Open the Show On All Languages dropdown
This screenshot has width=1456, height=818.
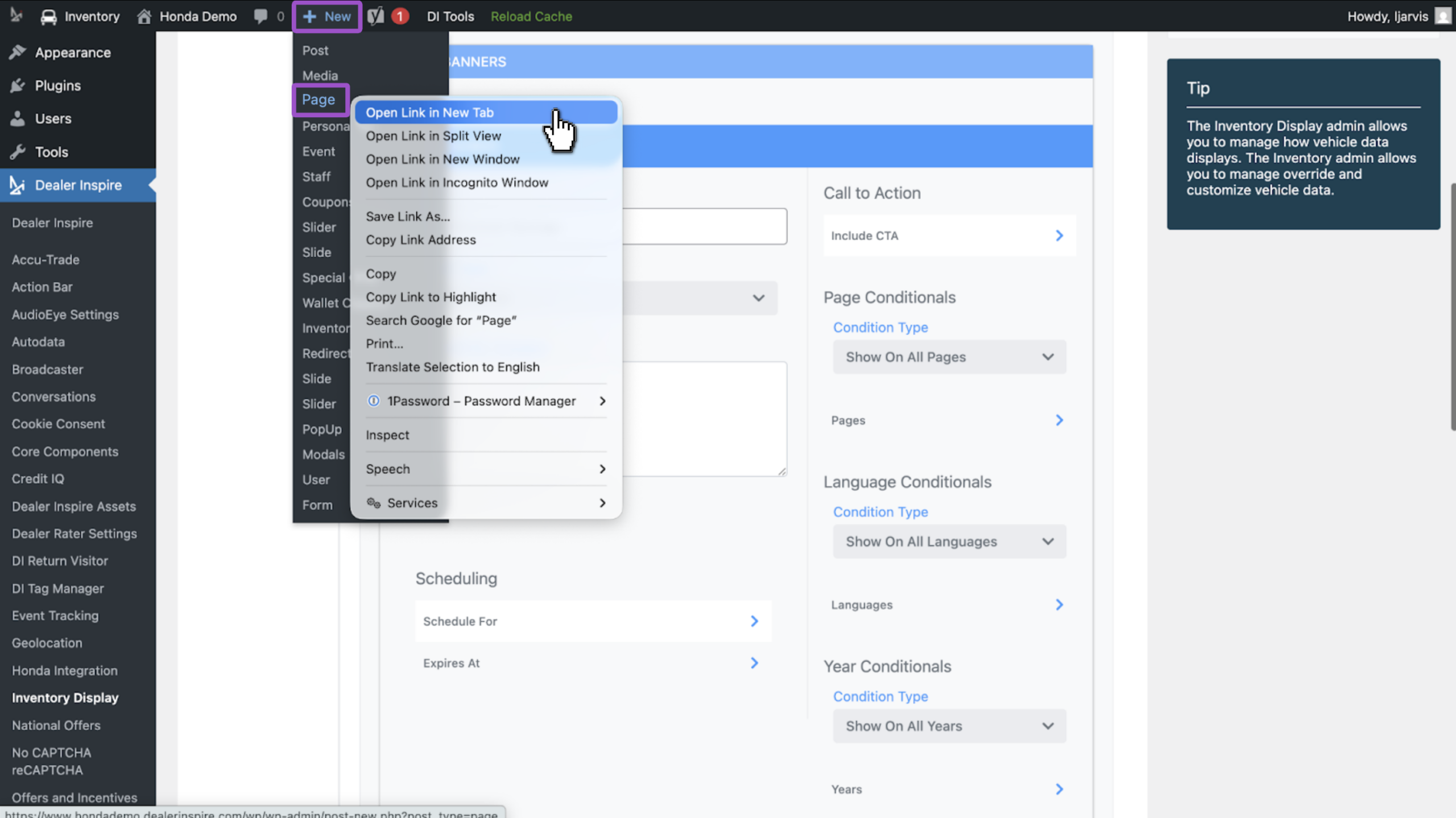click(949, 542)
